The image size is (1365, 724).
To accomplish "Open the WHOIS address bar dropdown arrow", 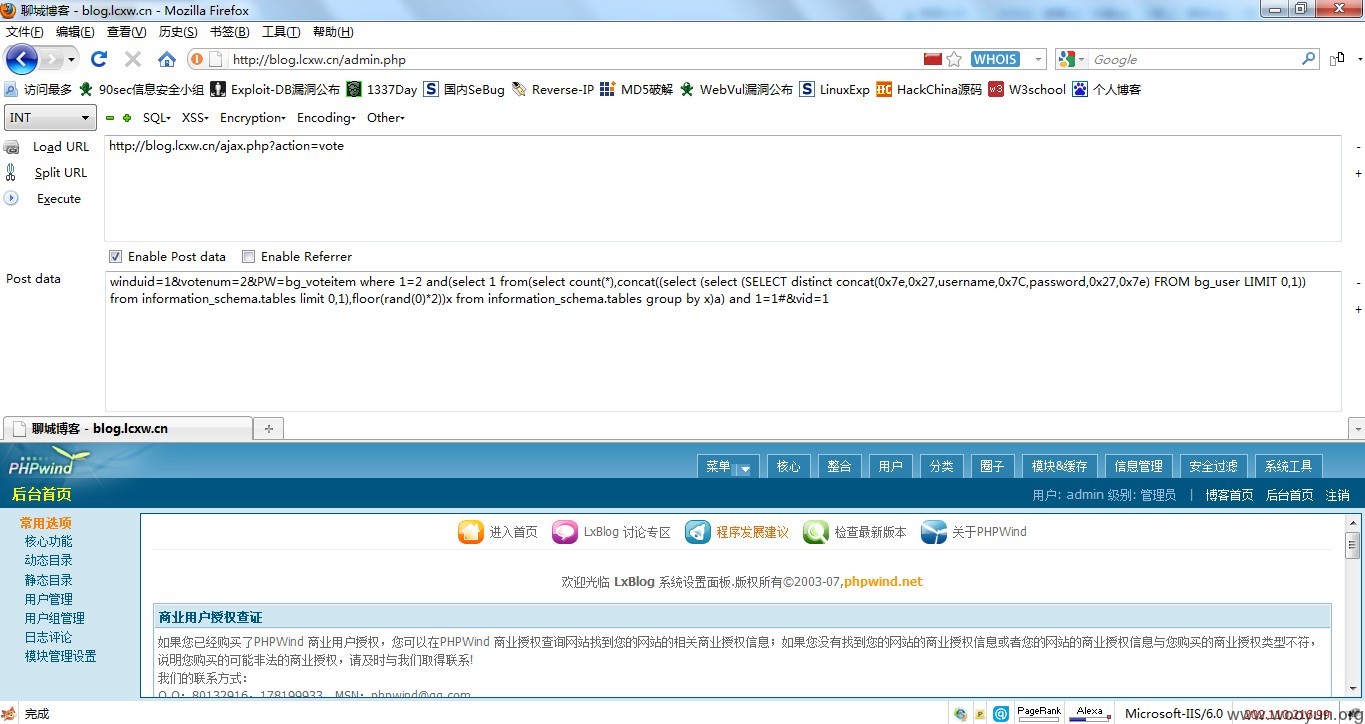I will [1038, 60].
